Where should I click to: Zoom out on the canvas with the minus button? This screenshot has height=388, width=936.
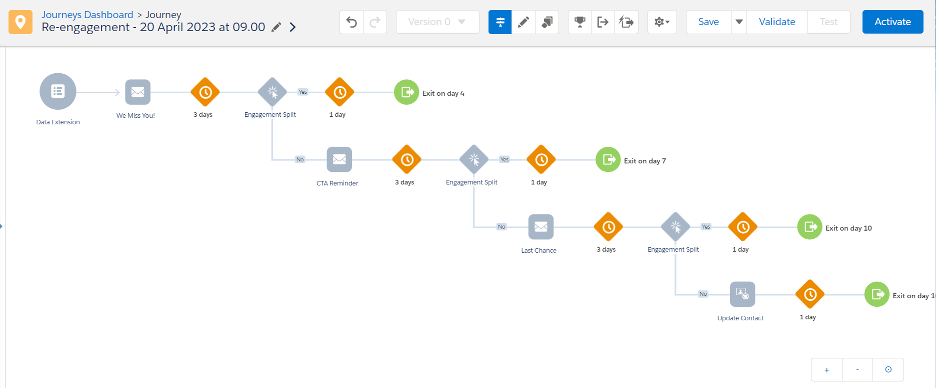coord(858,370)
